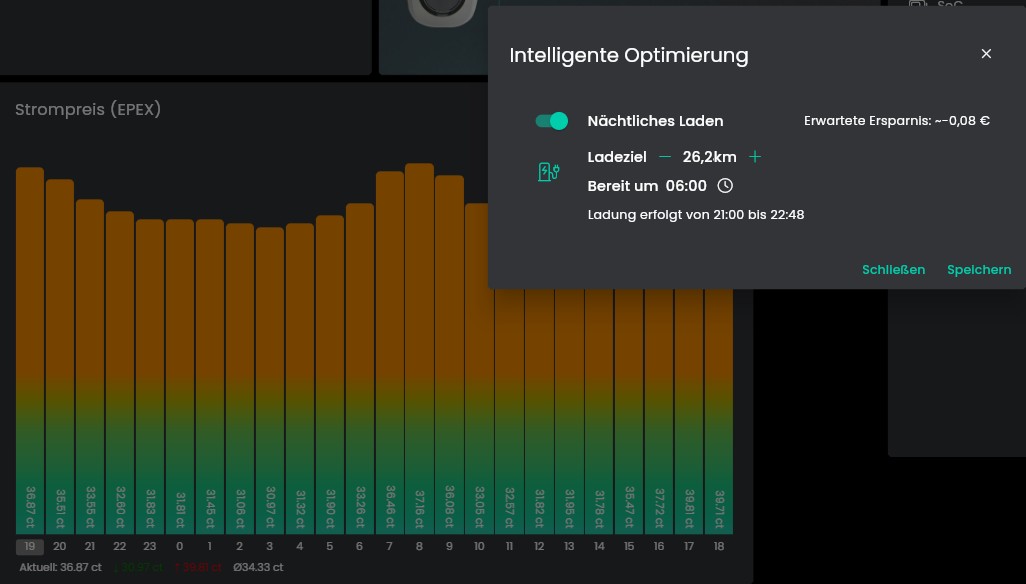Click the wallbox charger image
This screenshot has height=584, width=1026.
click(x=440, y=12)
